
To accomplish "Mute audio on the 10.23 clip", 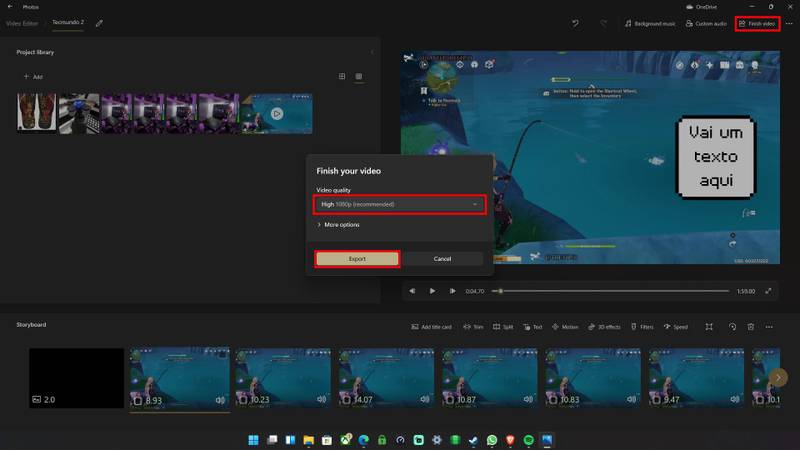I will click(x=321, y=399).
